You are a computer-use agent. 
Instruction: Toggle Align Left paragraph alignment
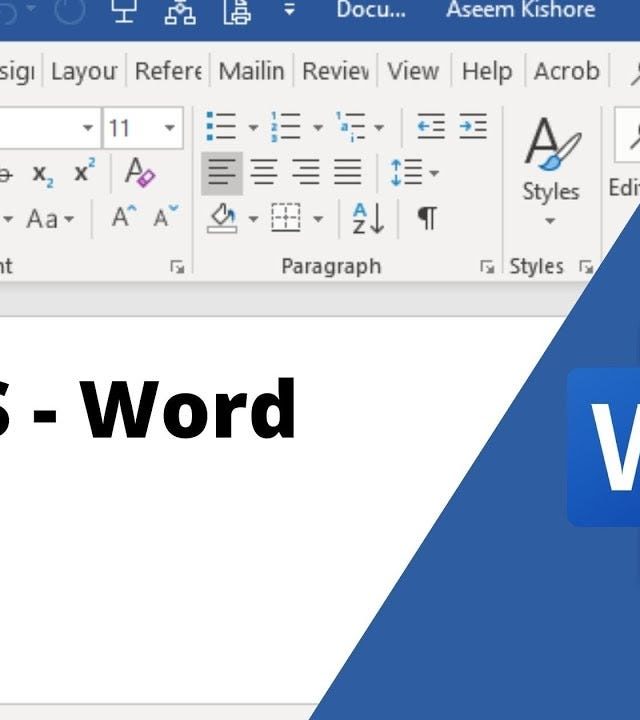coord(222,173)
